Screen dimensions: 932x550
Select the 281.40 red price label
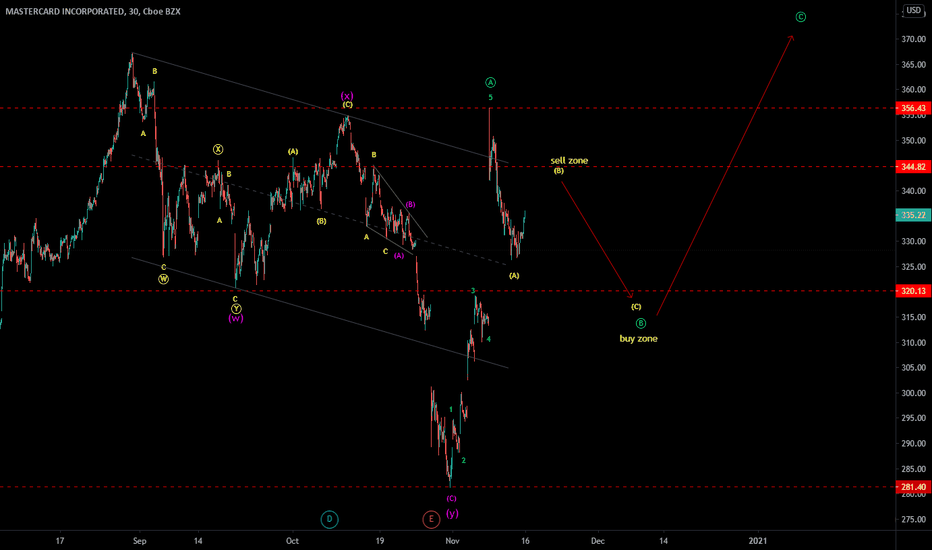click(x=914, y=487)
